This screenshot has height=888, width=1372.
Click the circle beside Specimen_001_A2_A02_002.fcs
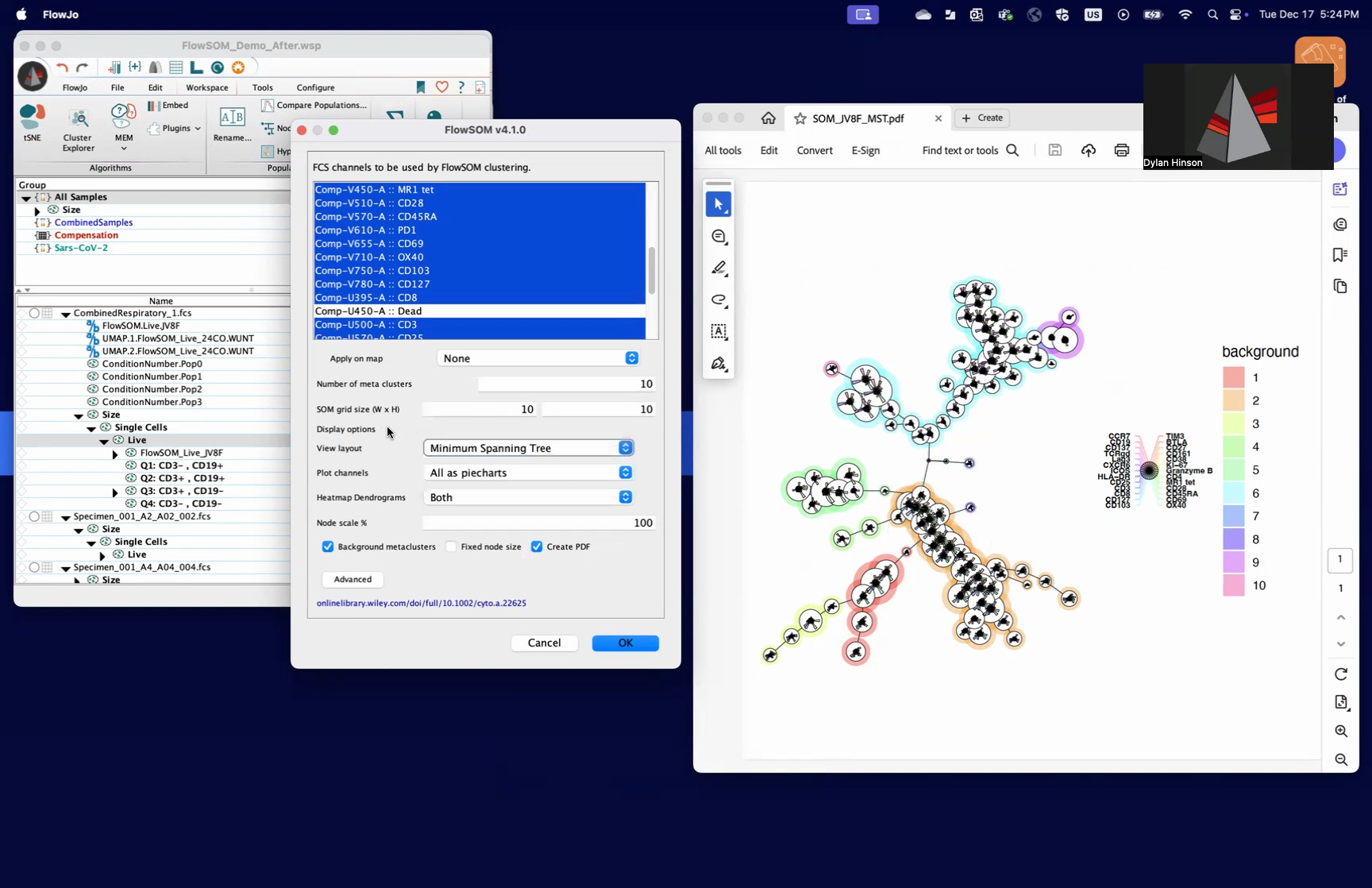(x=34, y=516)
